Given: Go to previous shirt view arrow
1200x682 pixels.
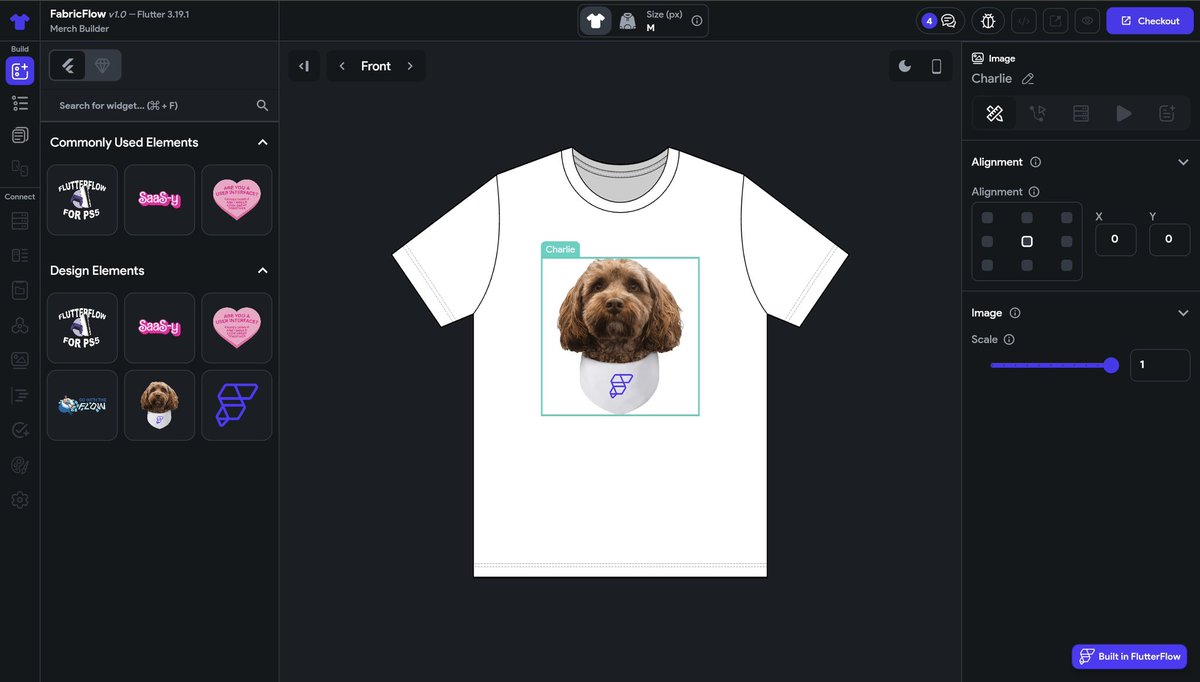Looking at the screenshot, I should pos(342,66).
